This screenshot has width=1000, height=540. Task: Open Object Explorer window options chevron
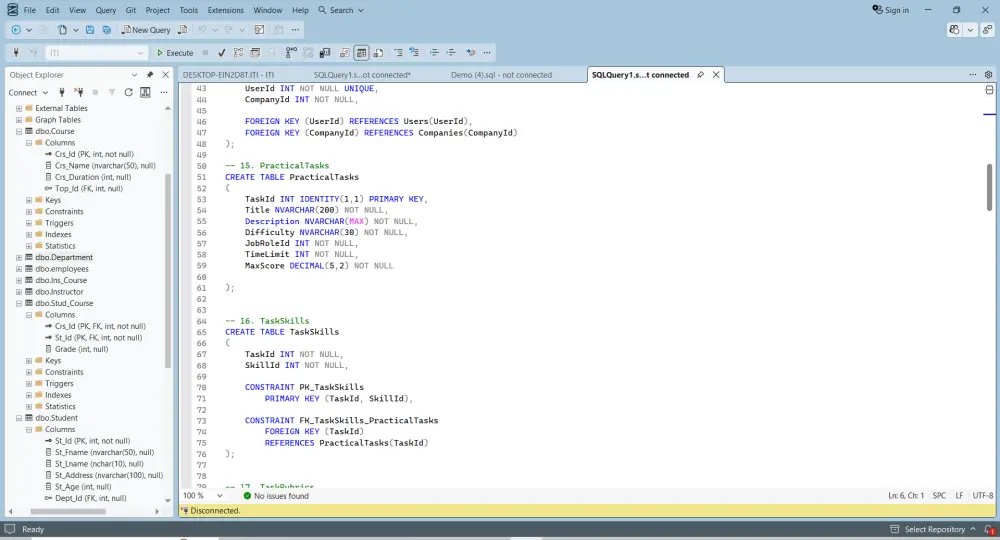point(134,75)
